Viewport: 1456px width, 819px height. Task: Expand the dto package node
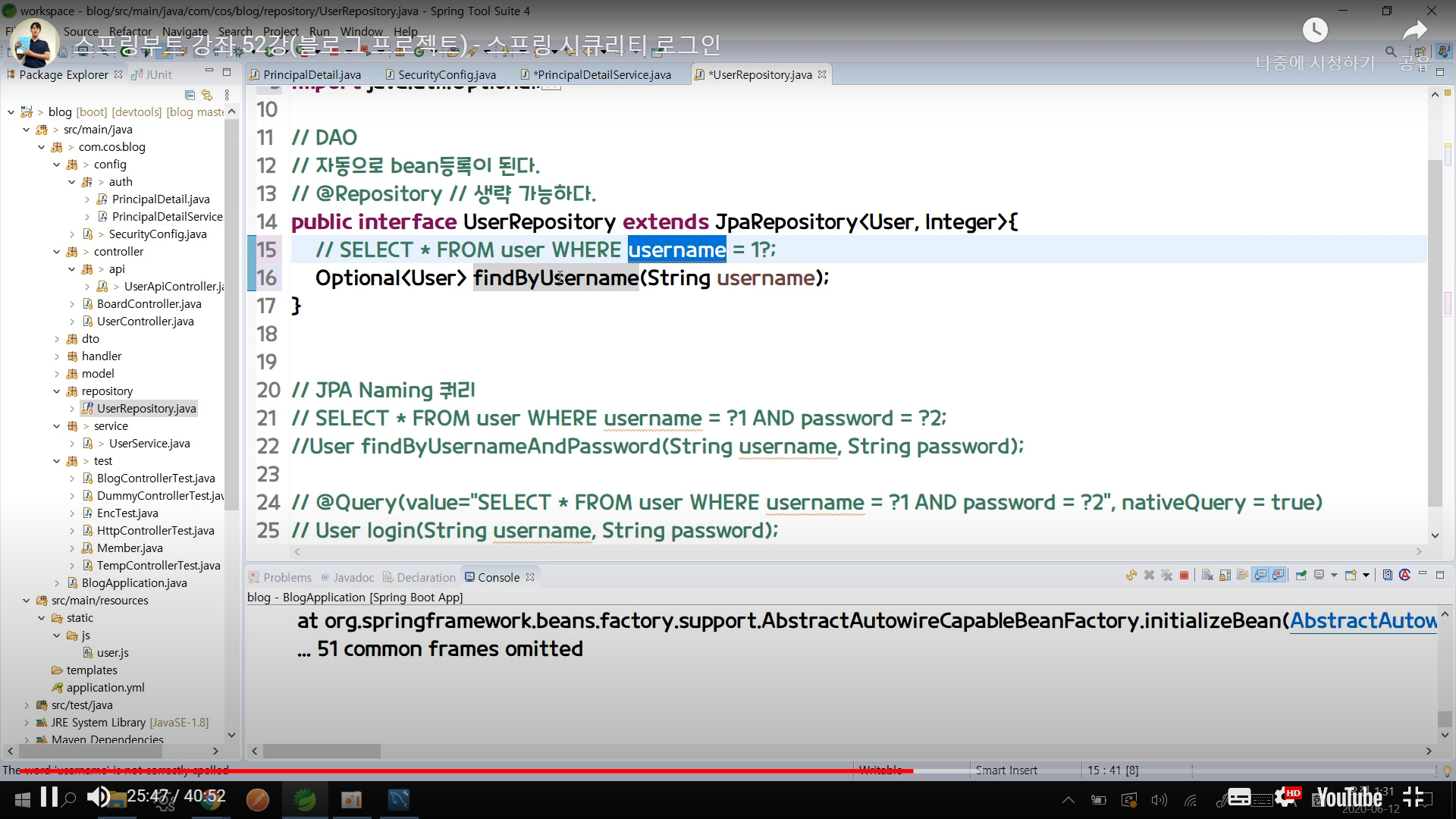pyautogui.click(x=57, y=339)
